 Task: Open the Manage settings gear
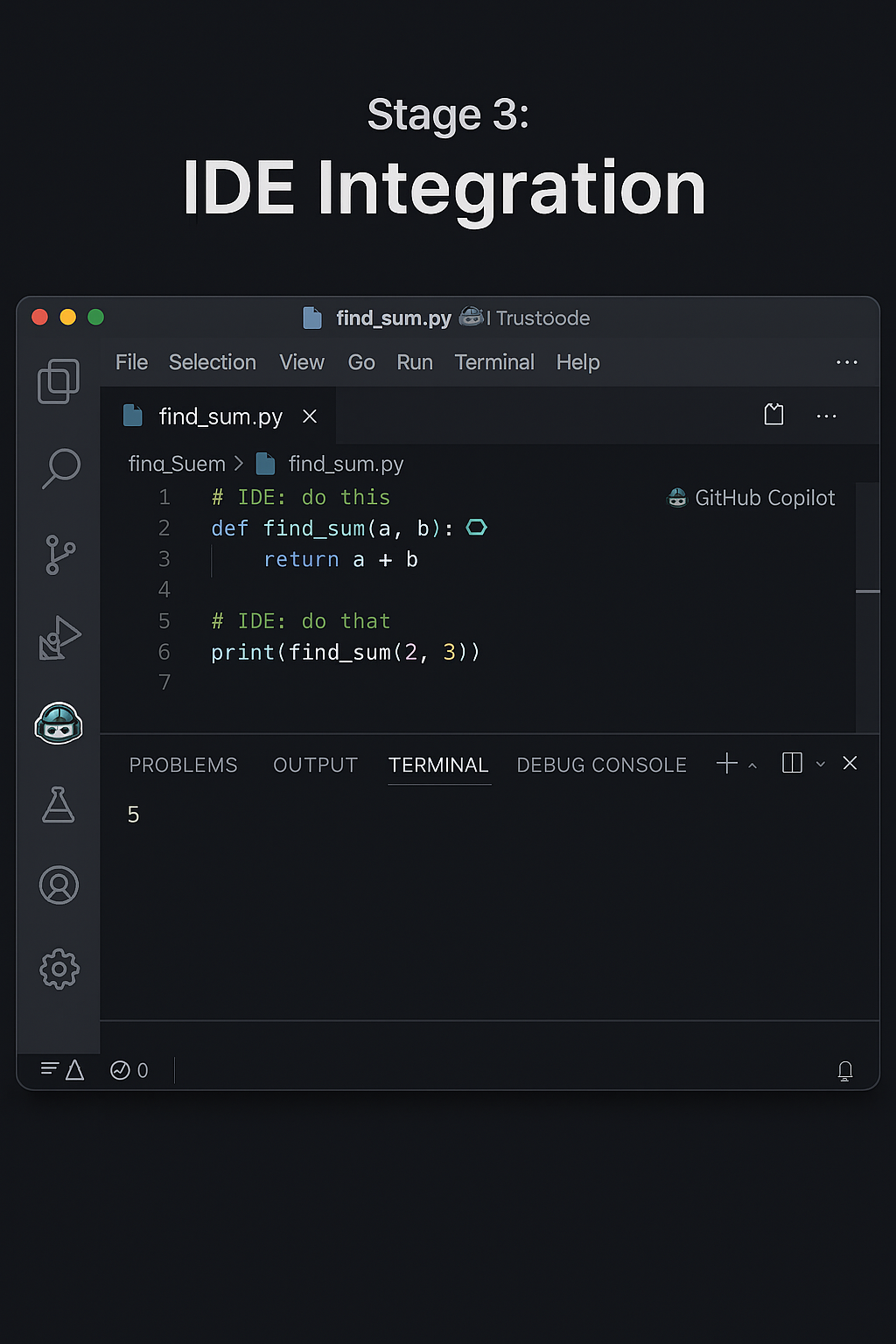[59, 969]
